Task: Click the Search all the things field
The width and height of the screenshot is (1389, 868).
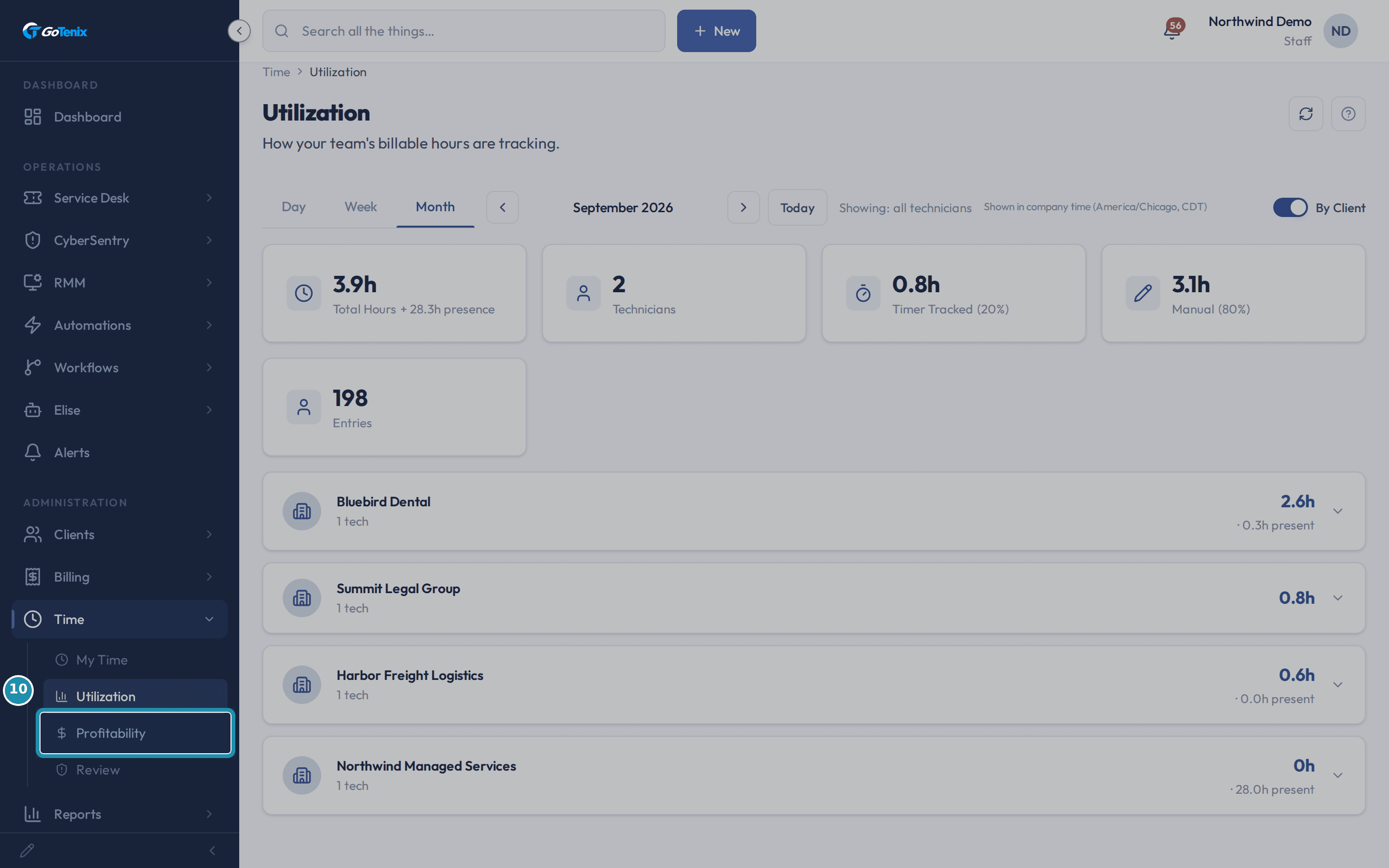Action: pyautogui.click(x=464, y=31)
